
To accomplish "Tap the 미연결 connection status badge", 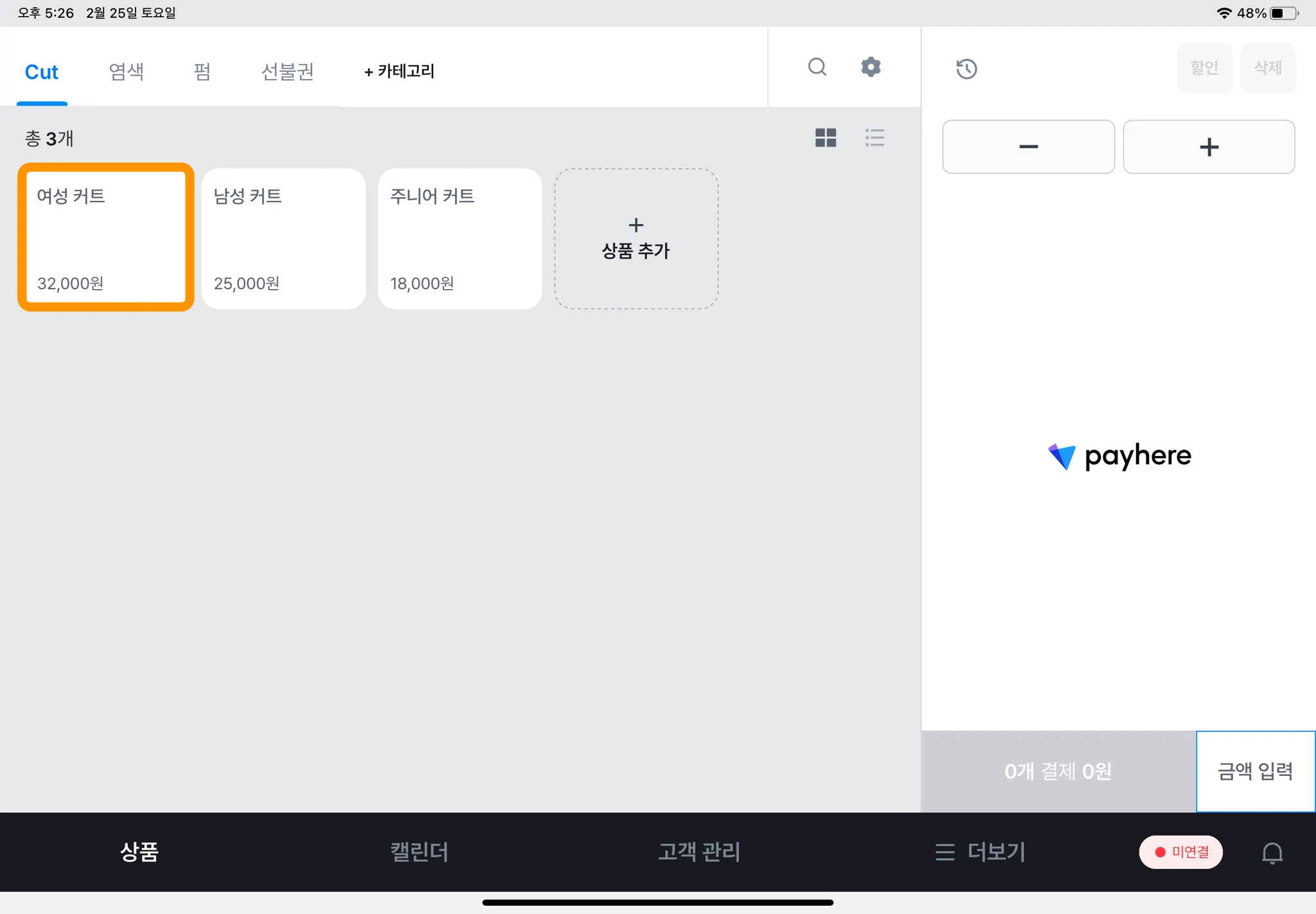I will 1180,852.
